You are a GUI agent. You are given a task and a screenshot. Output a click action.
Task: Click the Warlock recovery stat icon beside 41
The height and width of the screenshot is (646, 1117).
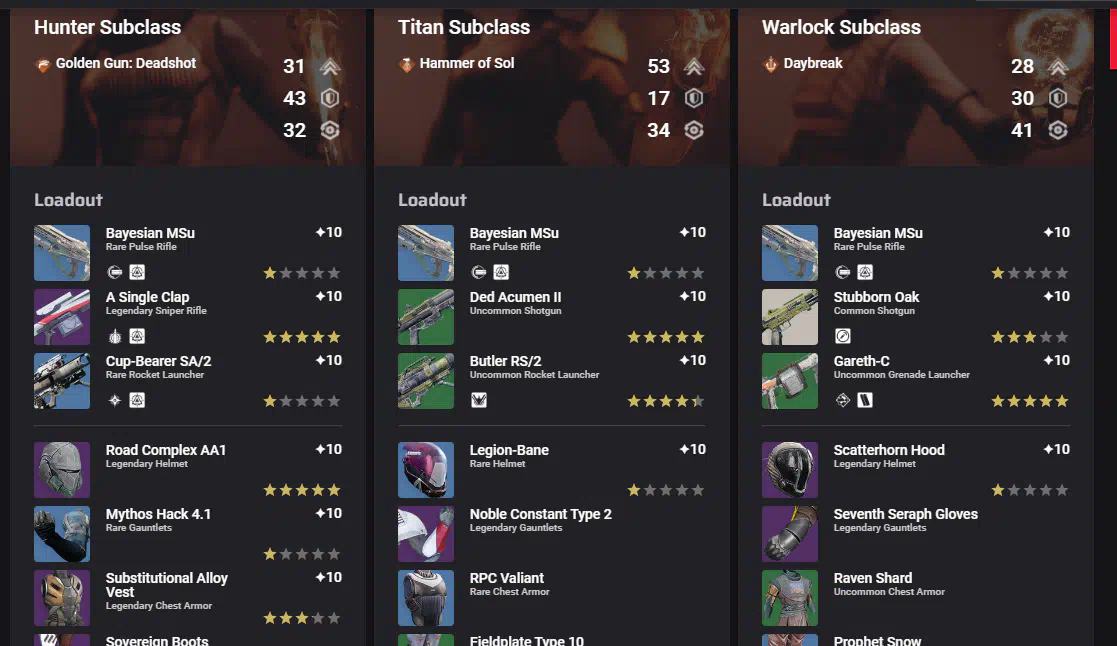(1058, 130)
